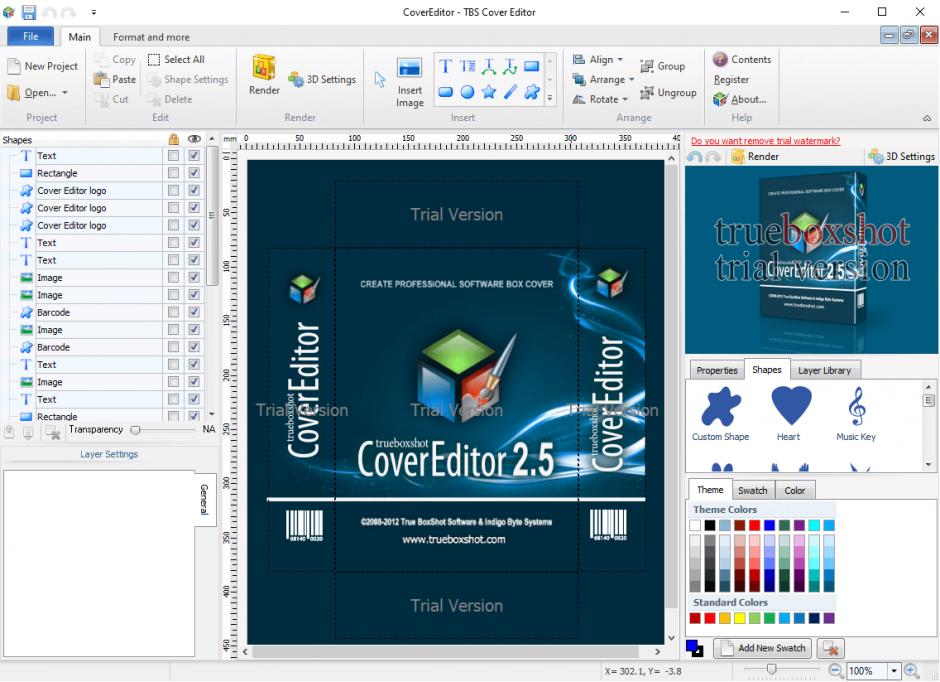Viewport: 940px width, 682px height.
Task: Click the General vertical tab
Action: click(204, 499)
